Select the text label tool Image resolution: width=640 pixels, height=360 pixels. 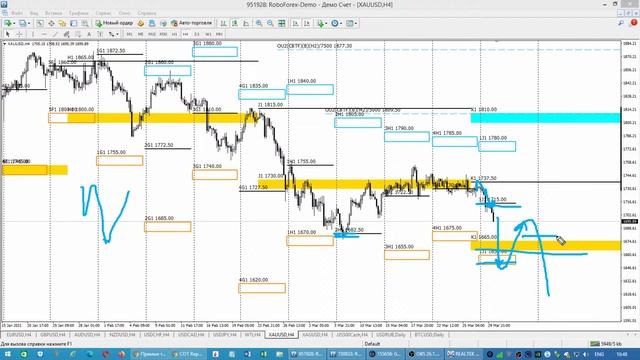click(x=100, y=34)
